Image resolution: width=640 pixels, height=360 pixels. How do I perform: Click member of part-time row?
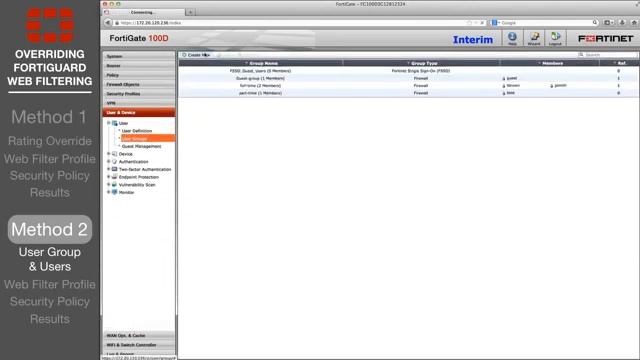508,93
